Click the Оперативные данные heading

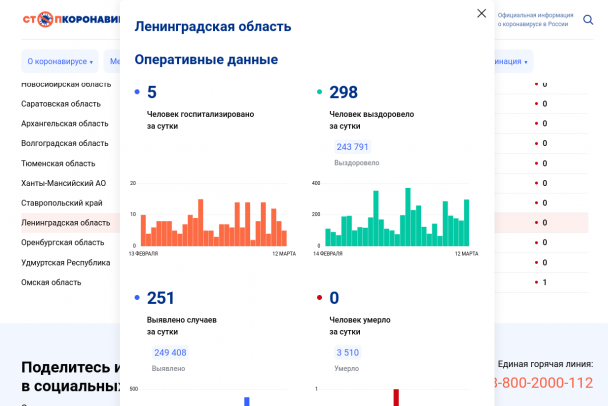[x=206, y=60]
